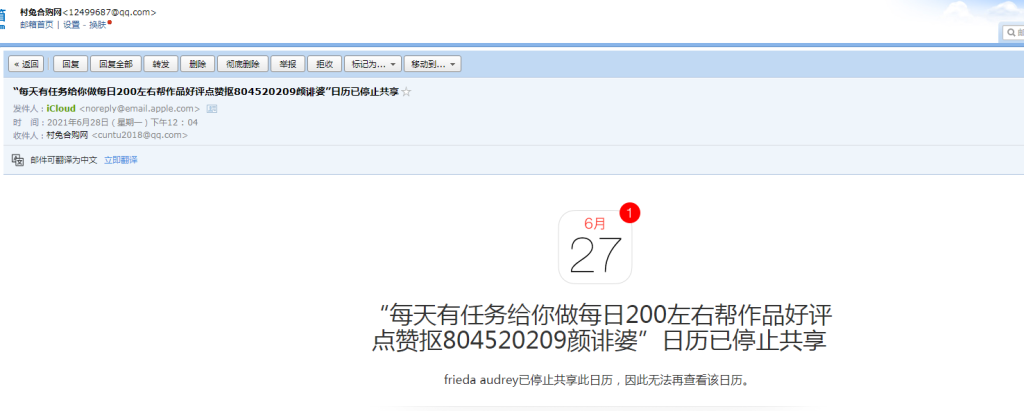
Task: Click the search box at top right
Action: tap(1014, 31)
